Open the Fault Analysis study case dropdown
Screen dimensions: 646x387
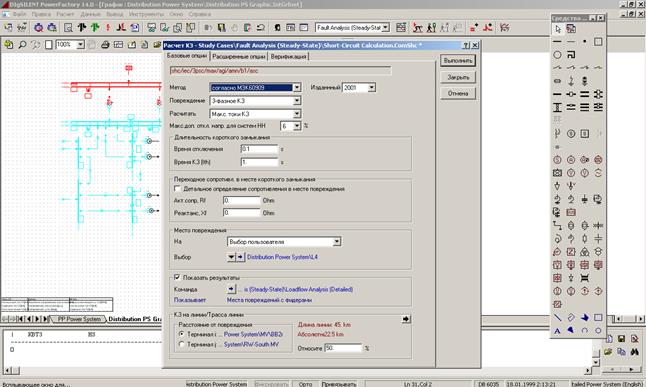[385, 28]
